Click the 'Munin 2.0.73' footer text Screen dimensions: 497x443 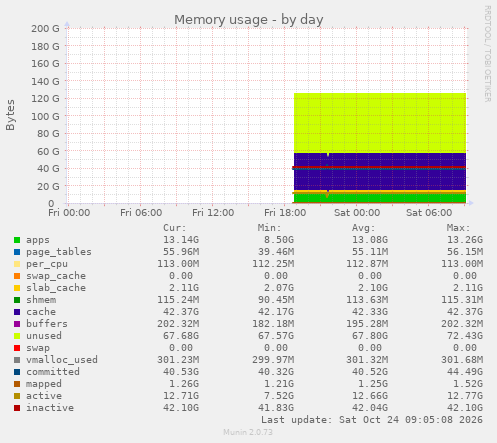point(248,432)
